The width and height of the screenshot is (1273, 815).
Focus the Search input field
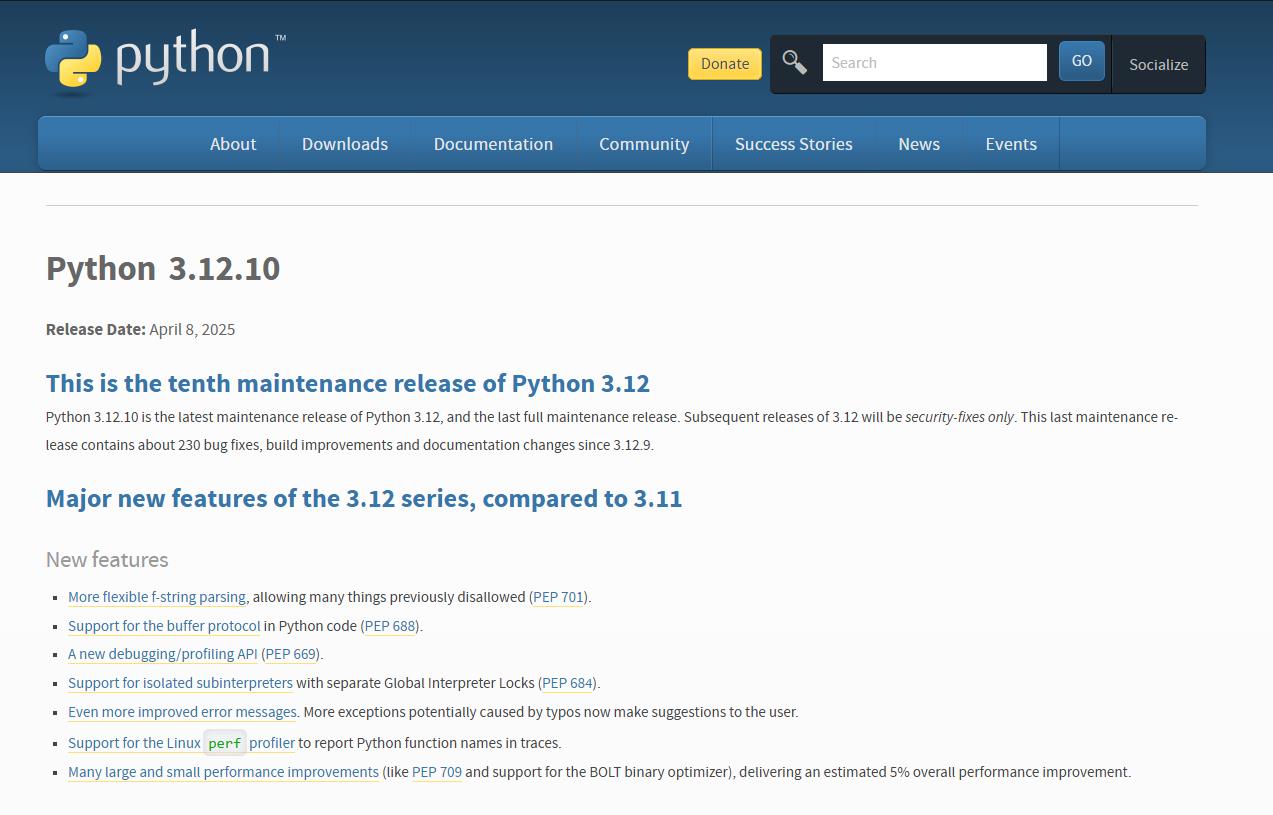935,62
